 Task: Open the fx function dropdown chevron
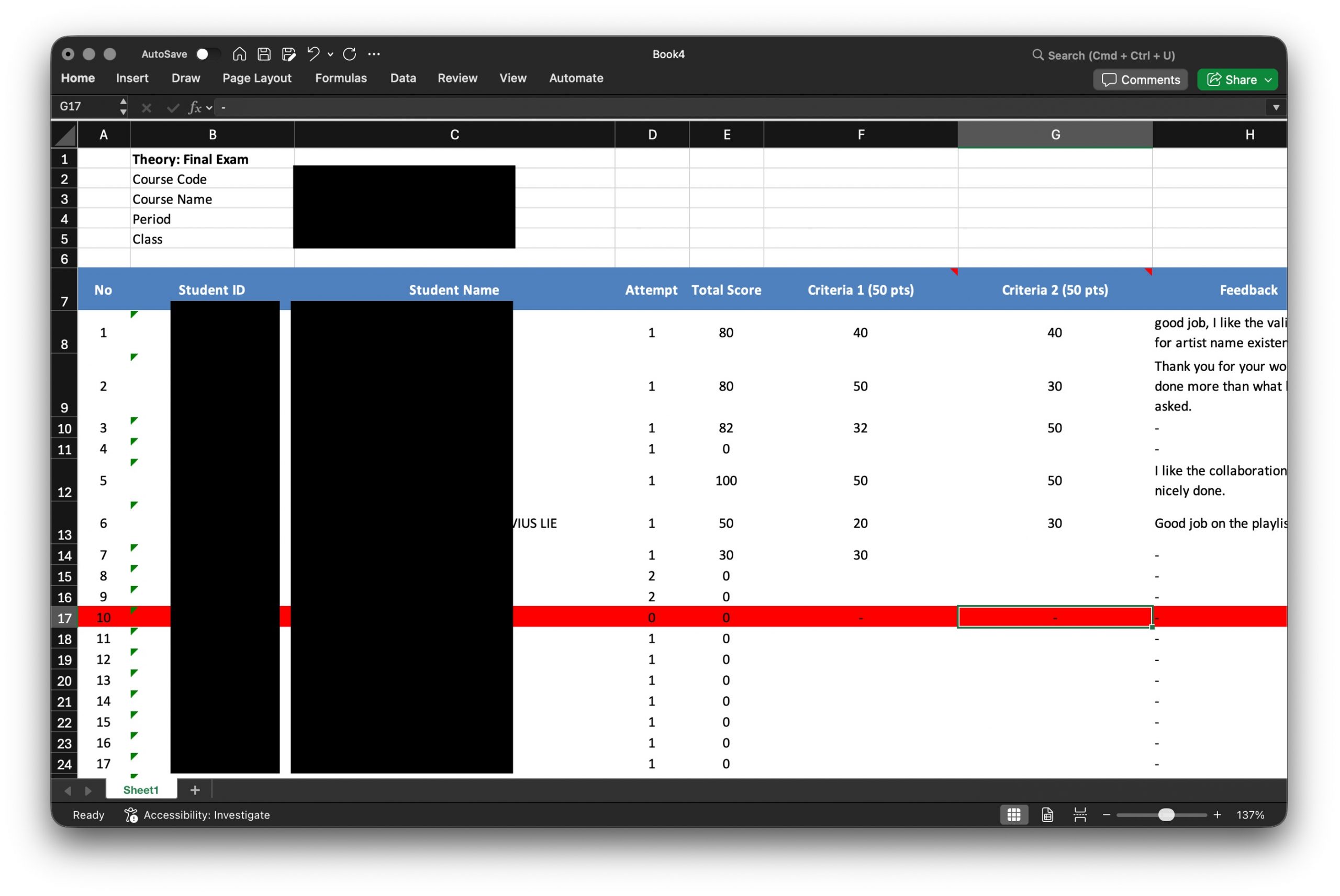209,108
